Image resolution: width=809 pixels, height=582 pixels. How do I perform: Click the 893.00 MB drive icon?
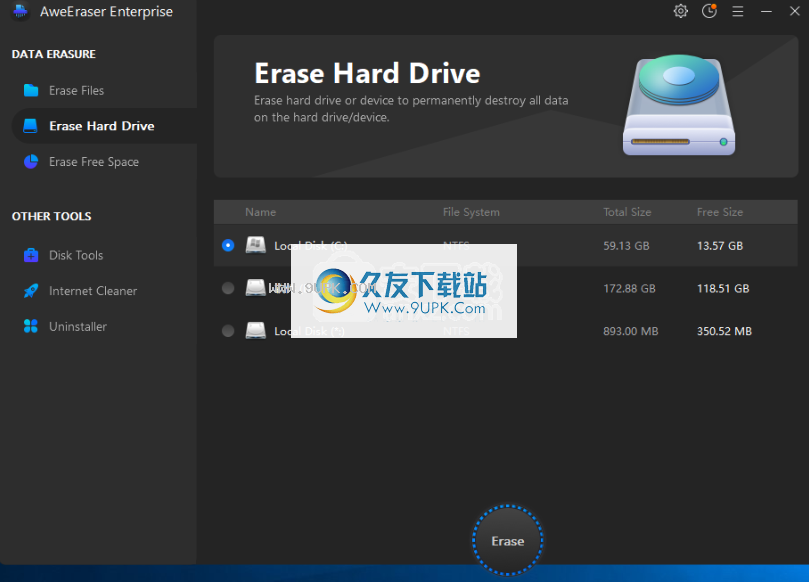(x=255, y=331)
